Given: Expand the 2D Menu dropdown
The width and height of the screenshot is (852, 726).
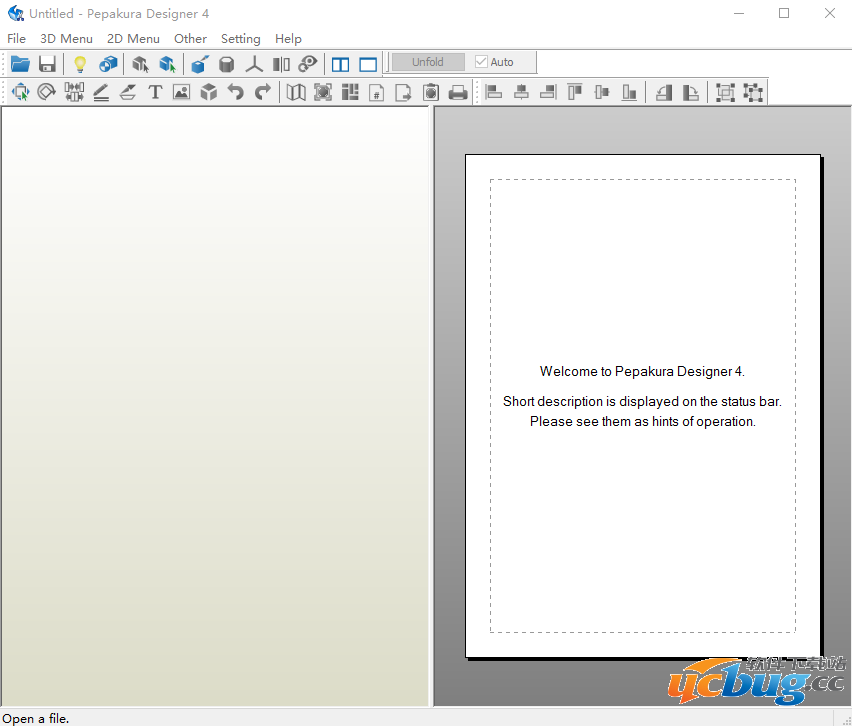Looking at the screenshot, I should pos(133,39).
